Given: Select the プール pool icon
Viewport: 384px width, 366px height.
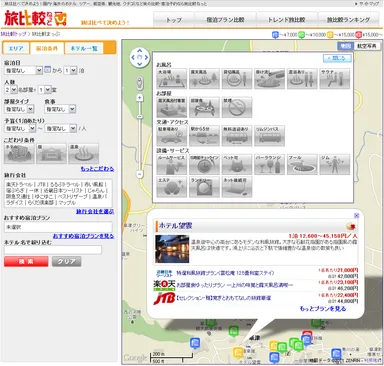Looking at the screenshot, I should 302,164.
